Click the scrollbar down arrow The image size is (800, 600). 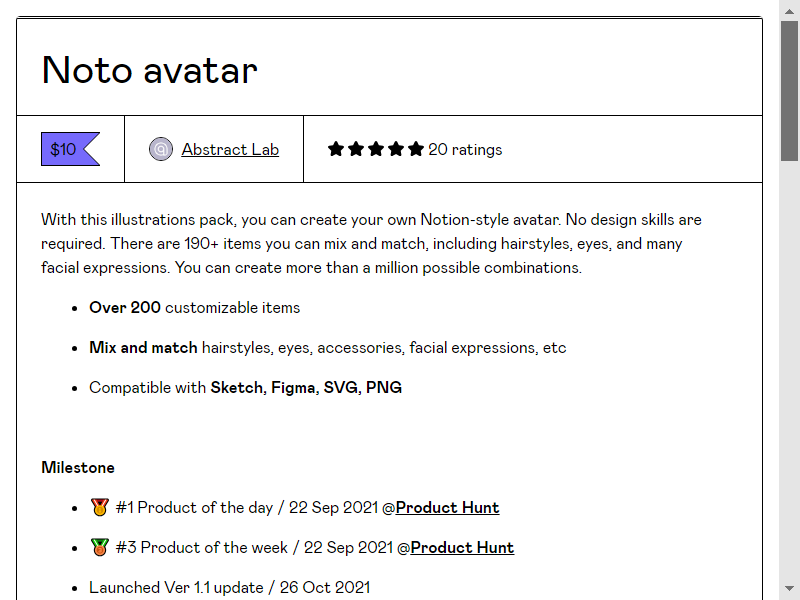point(789,588)
